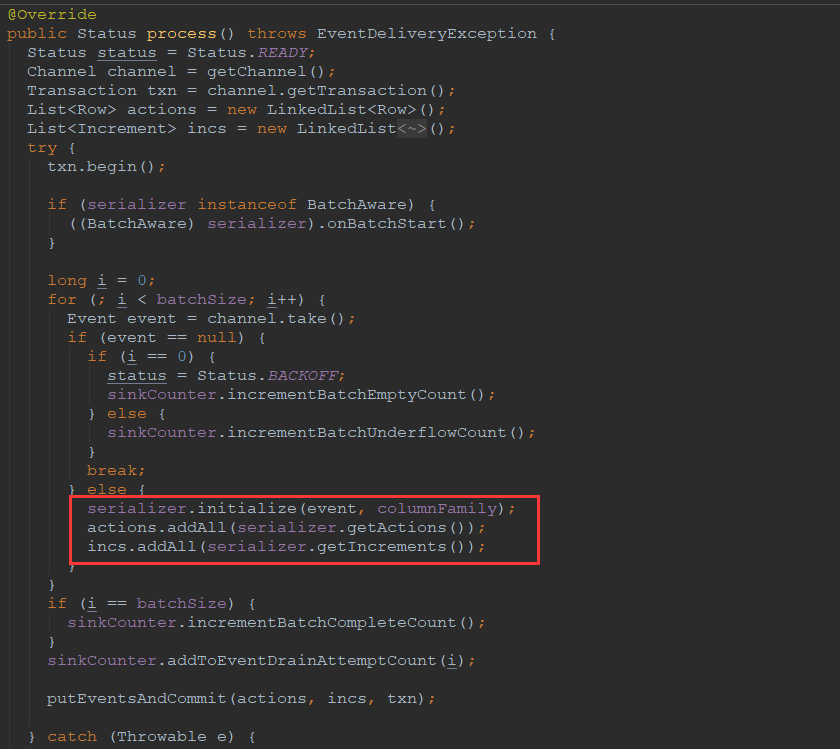
Task: Click the instanceof keyword
Action: (246, 205)
